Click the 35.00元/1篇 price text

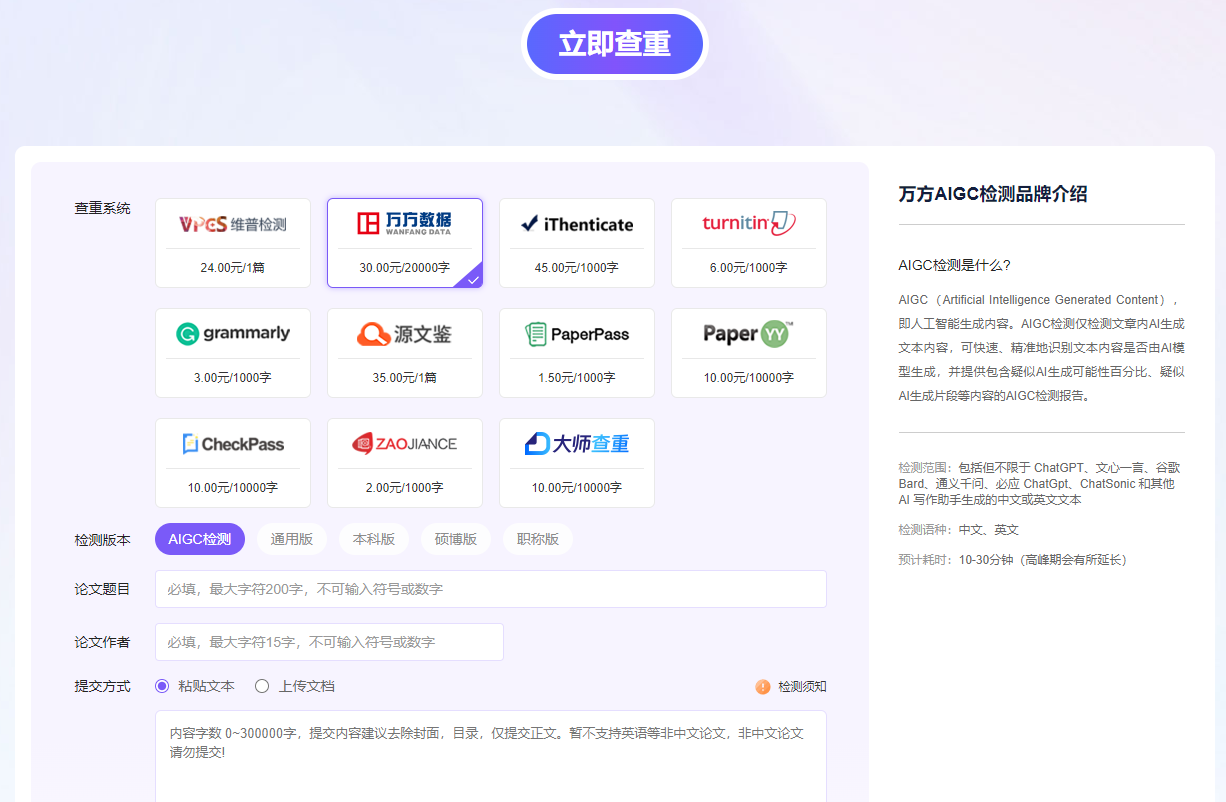click(x=405, y=378)
